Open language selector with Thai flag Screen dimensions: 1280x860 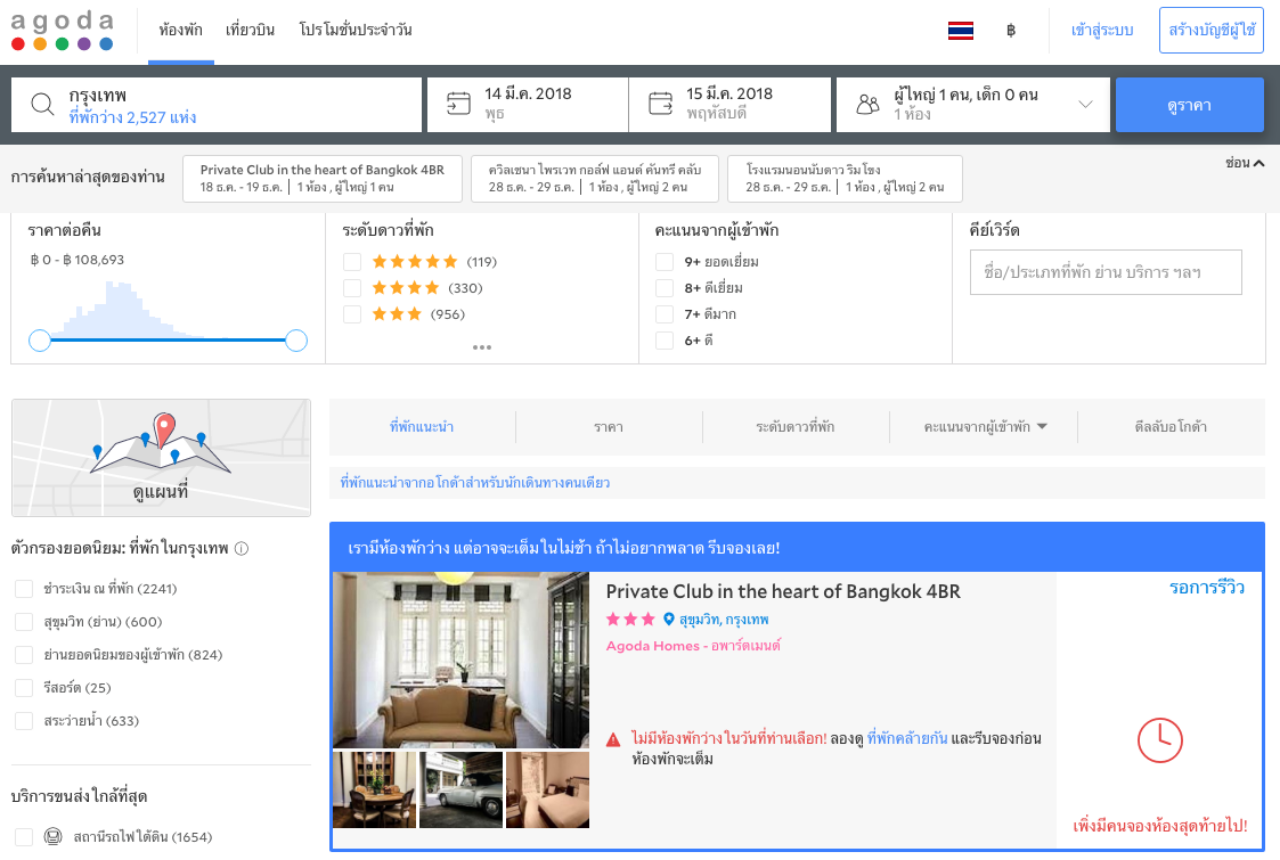point(960,31)
